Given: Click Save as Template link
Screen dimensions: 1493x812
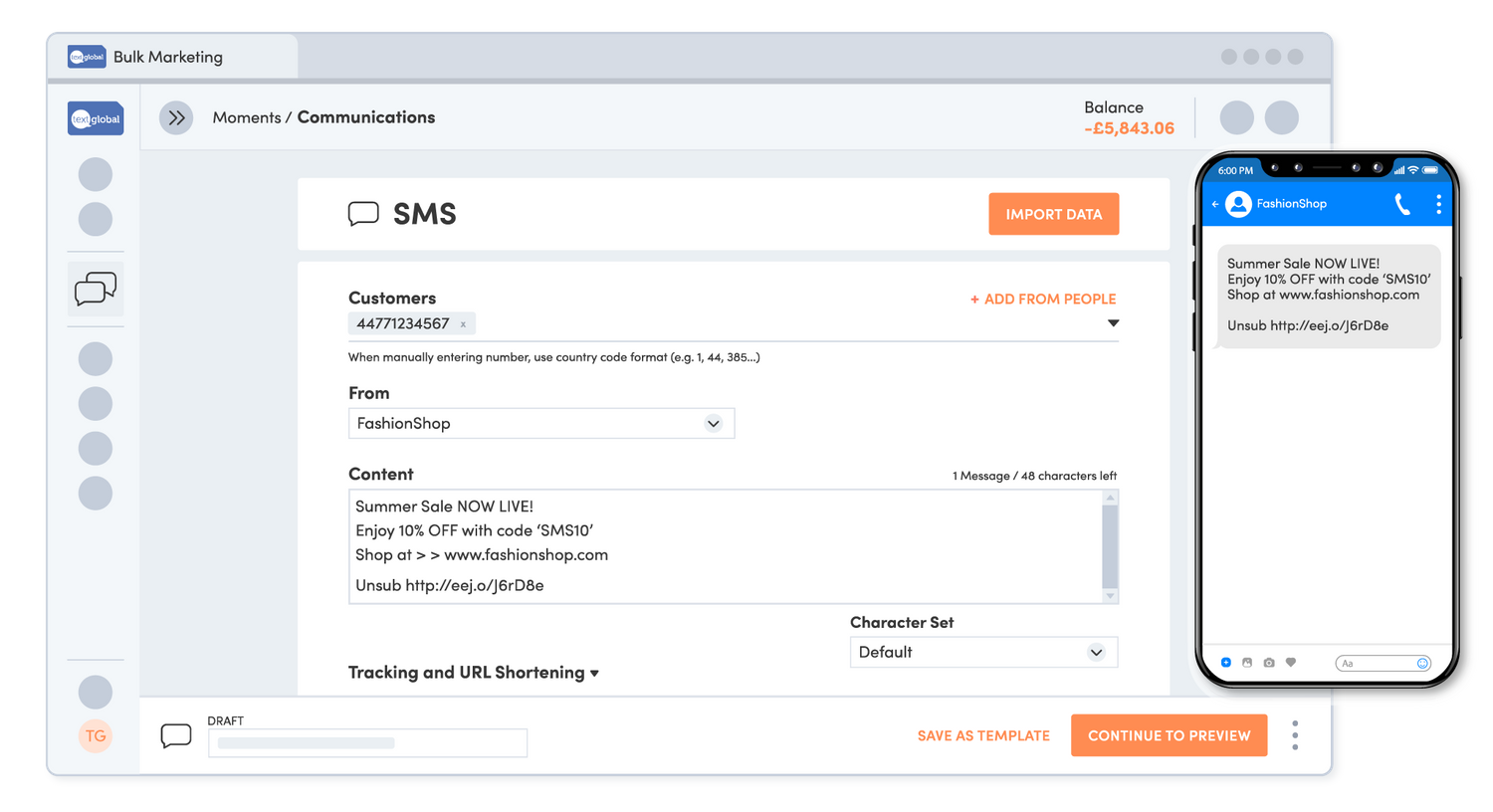Looking at the screenshot, I should click(983, 735).
